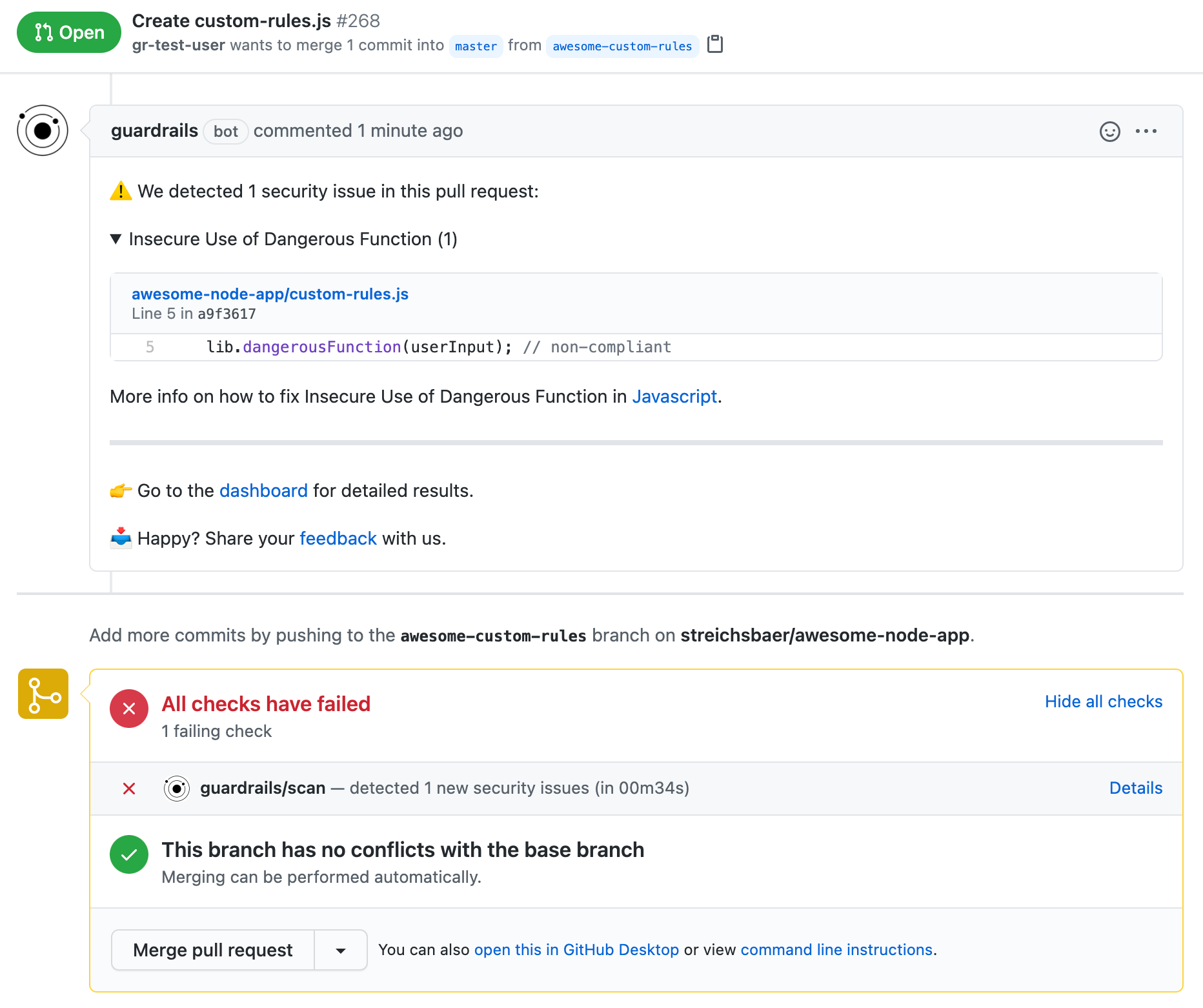The height and width of the screenshot is (1008, 1203).
Task: Click the guardrails/scan check logo icon
Action: pyautogui.click(x=177, y=789)
